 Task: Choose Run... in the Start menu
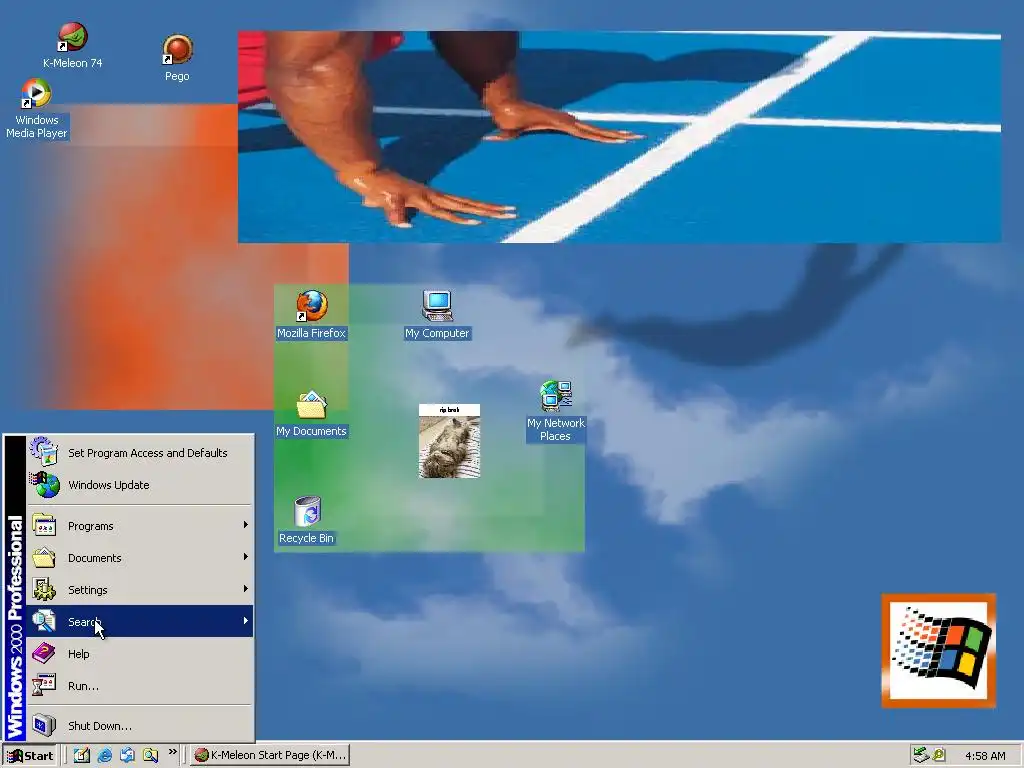[x=140, y=686]
